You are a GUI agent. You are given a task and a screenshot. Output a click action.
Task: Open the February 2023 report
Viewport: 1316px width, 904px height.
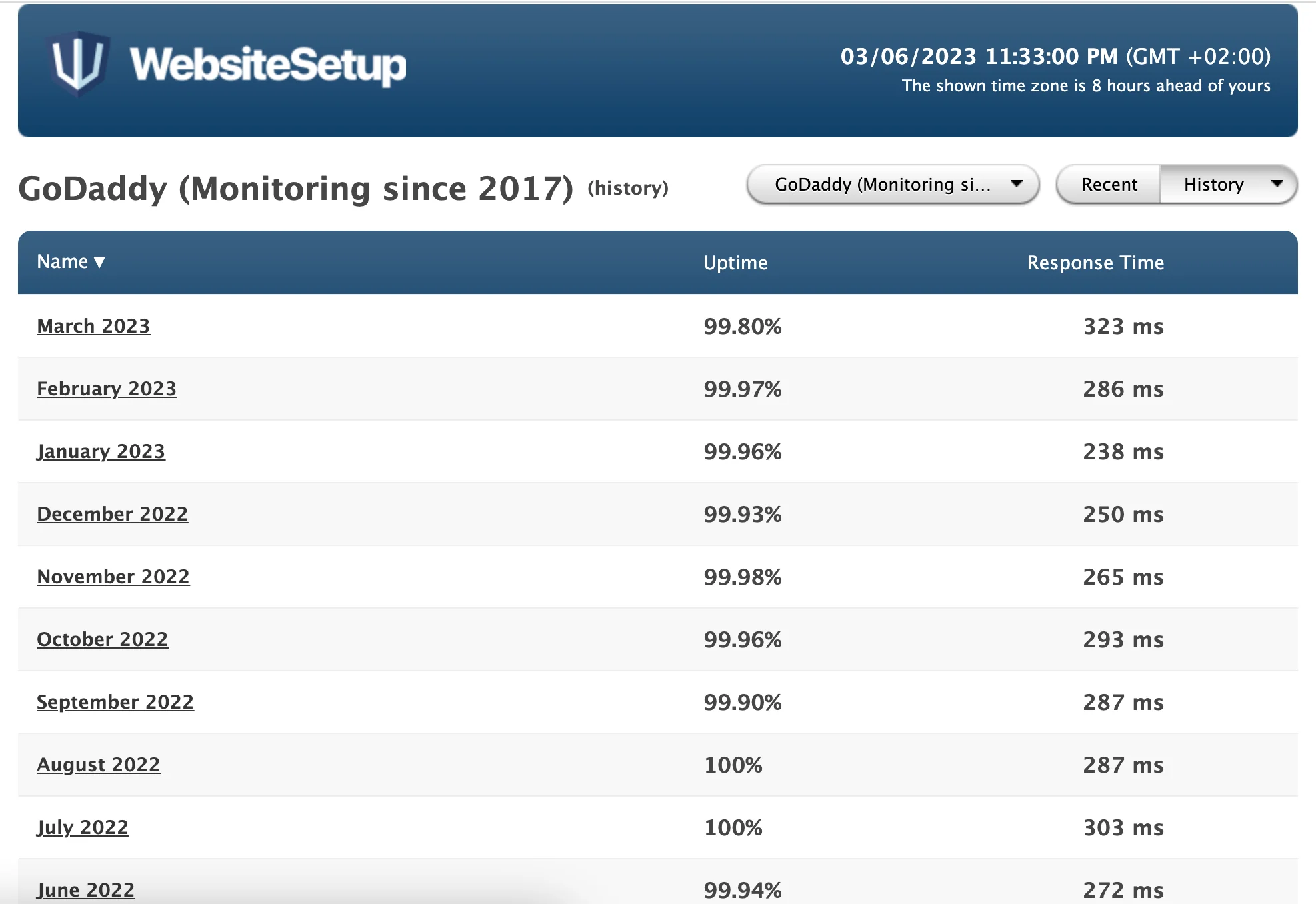107,389
